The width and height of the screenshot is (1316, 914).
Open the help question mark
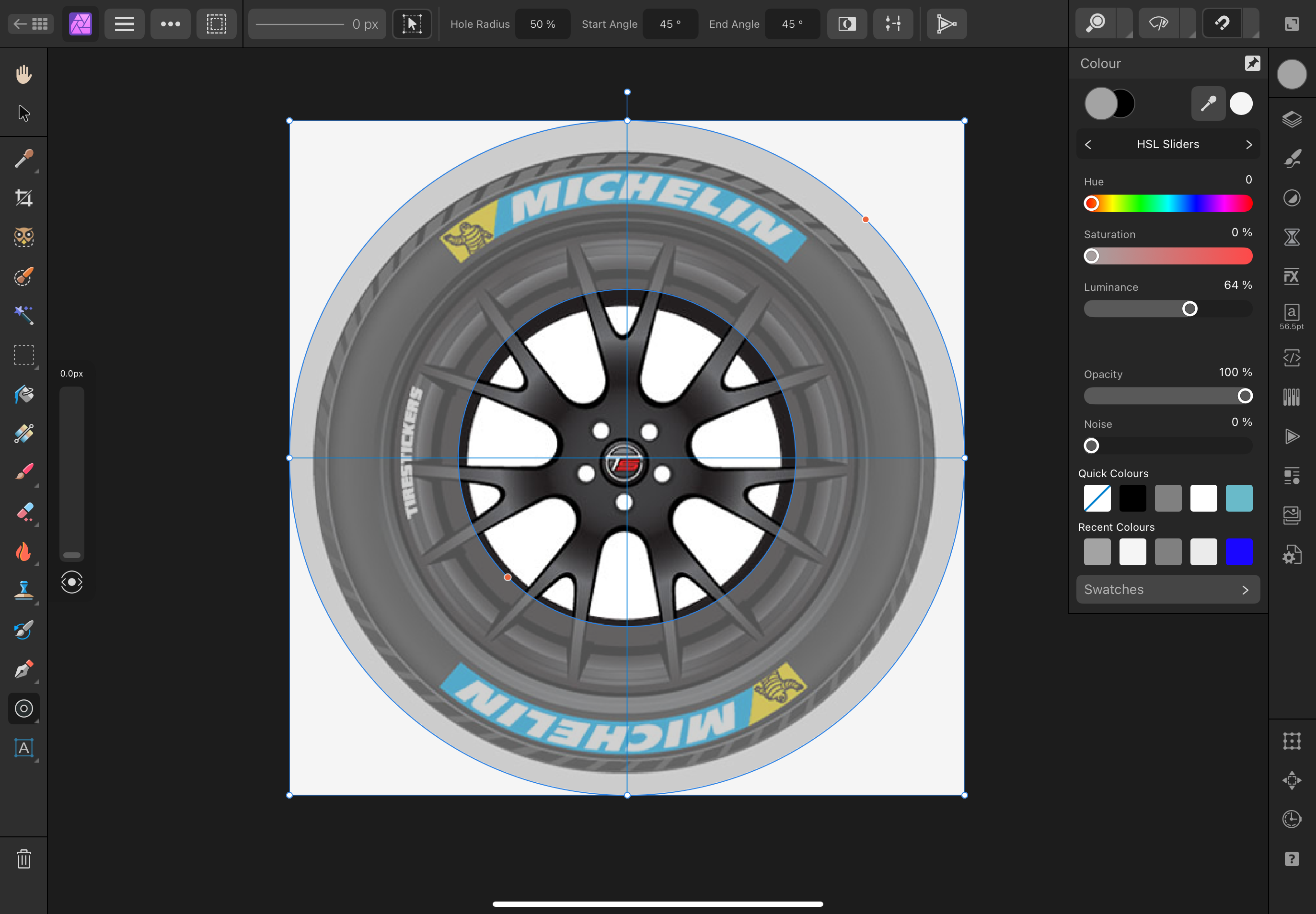[x=1292, y=858]
